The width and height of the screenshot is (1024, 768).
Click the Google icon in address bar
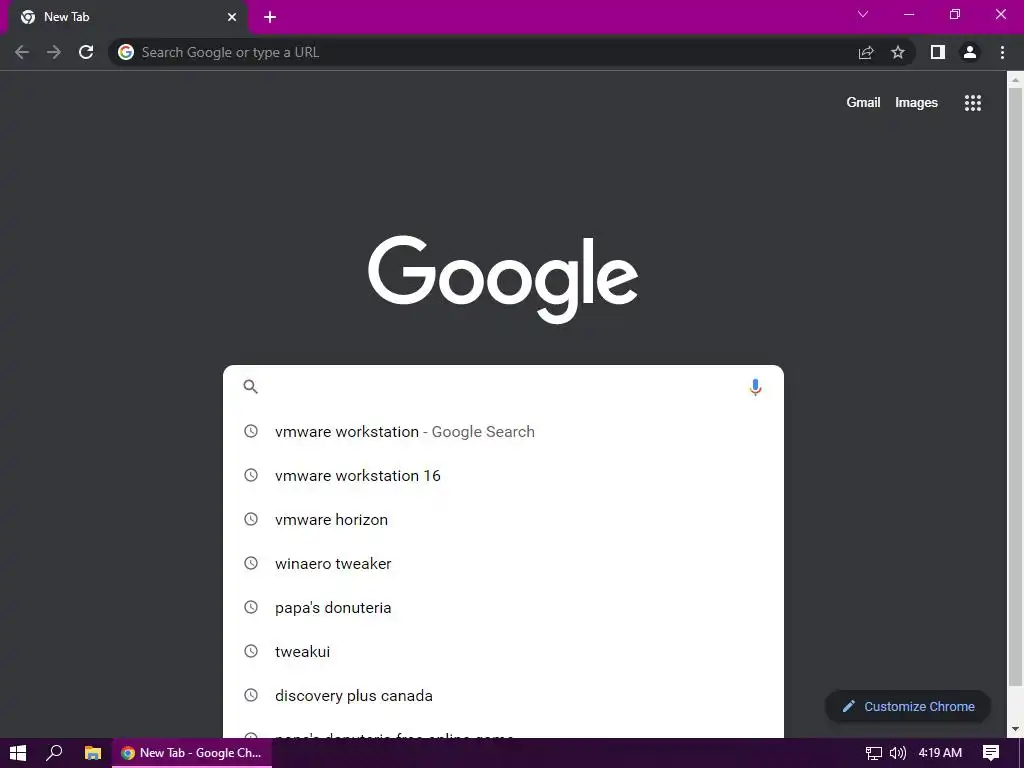[x=126, y=52]
